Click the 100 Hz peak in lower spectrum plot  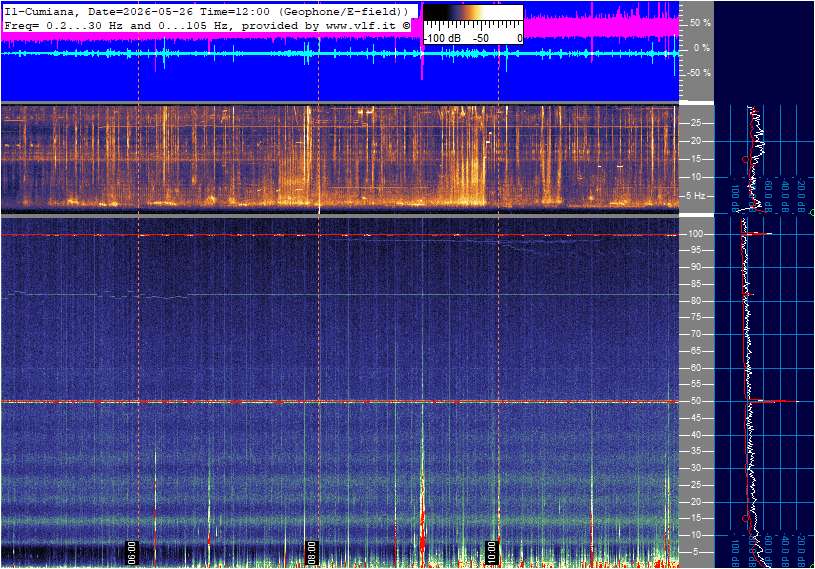point(759,234)
